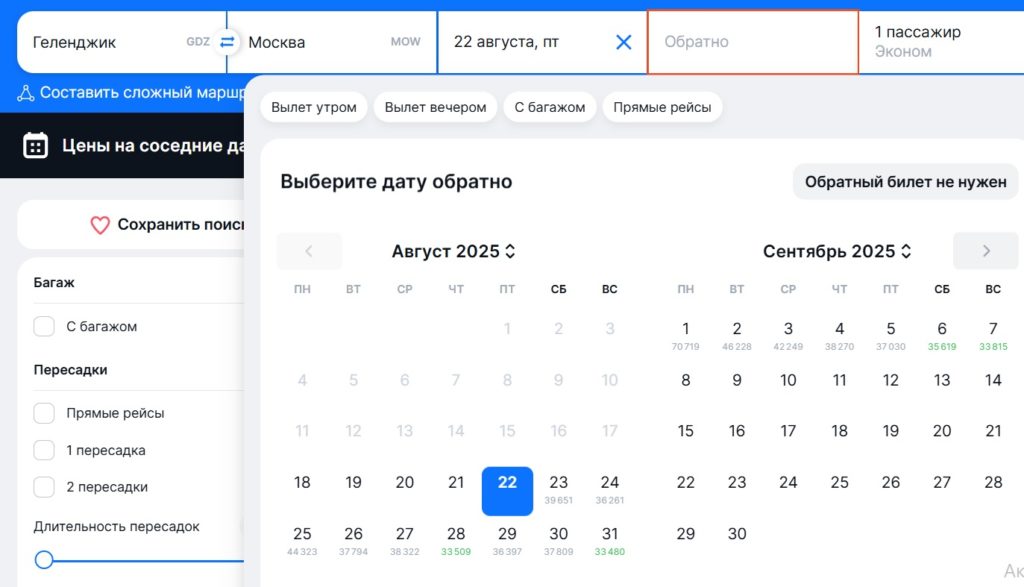Check the Прямые рейсы checkbox
Screen dimensions: 1024x587
pyautogui.click(x=43, y=412)
